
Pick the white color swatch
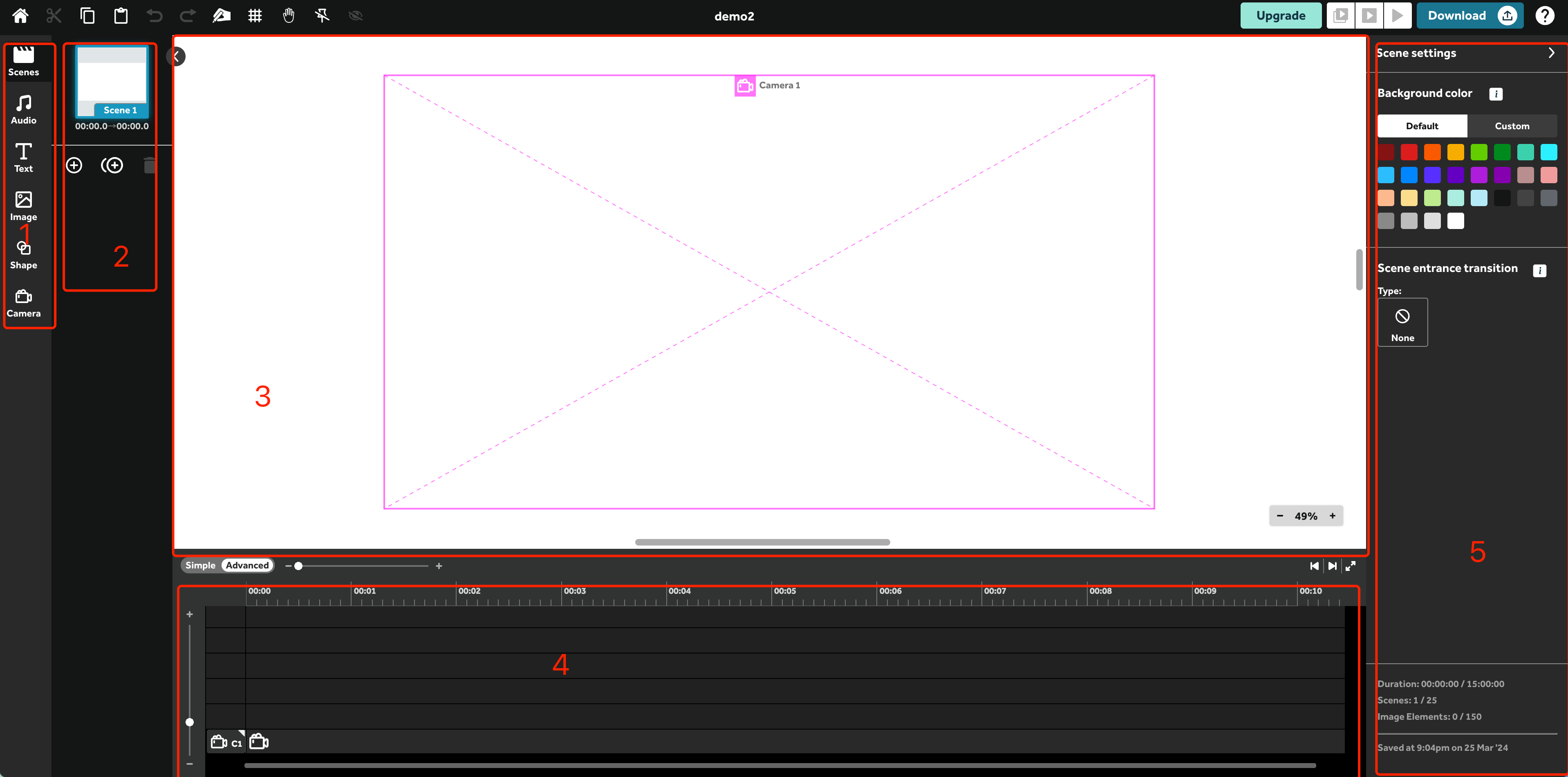pos(1456,221)
